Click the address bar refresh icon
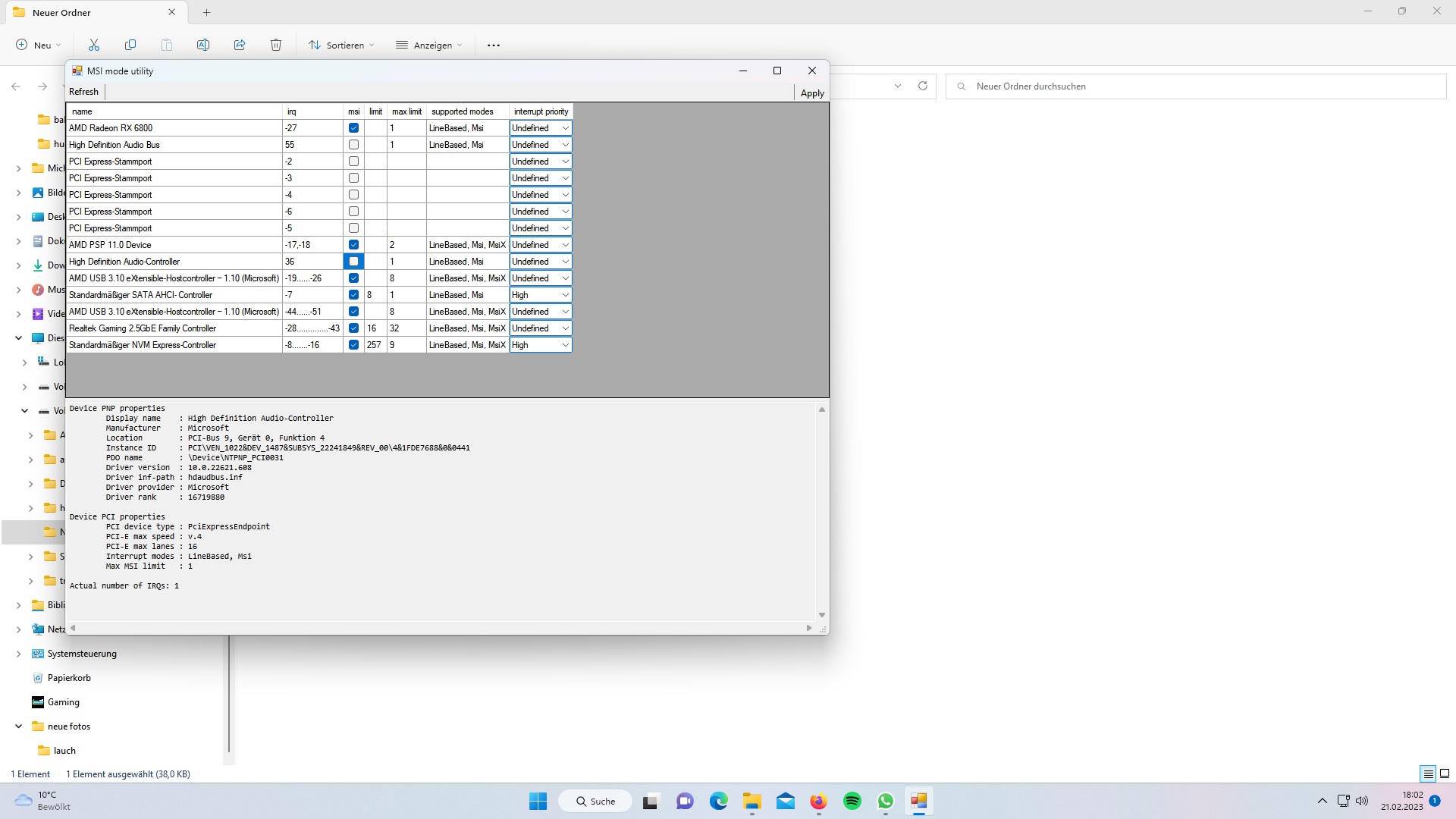1456x819 pixels. click(x=923, y=86)
